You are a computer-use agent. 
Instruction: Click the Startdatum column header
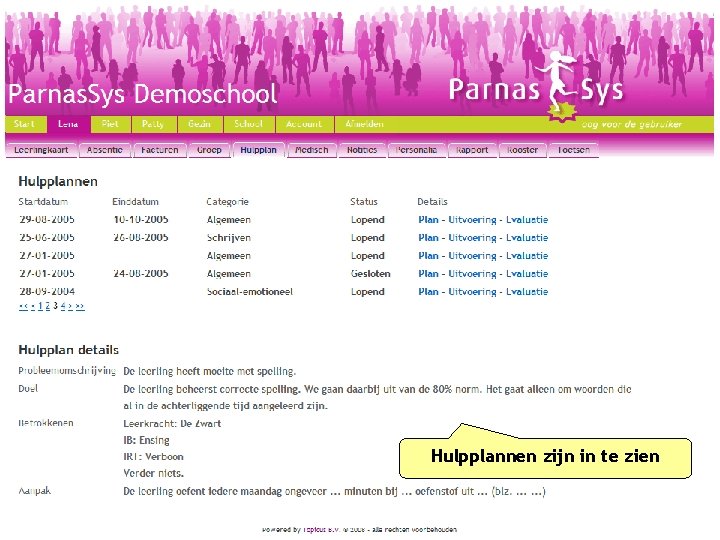click(44, 202)
